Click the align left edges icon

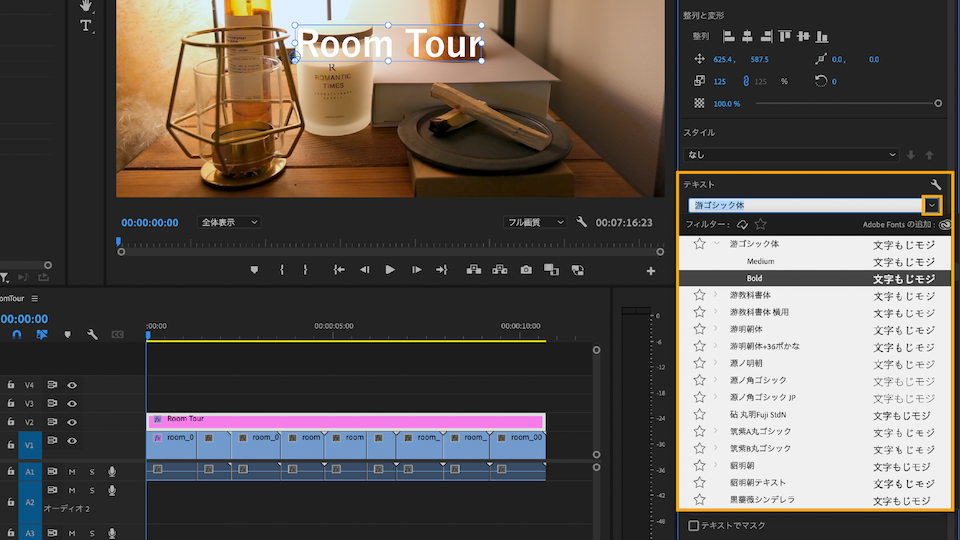[727, 36]
